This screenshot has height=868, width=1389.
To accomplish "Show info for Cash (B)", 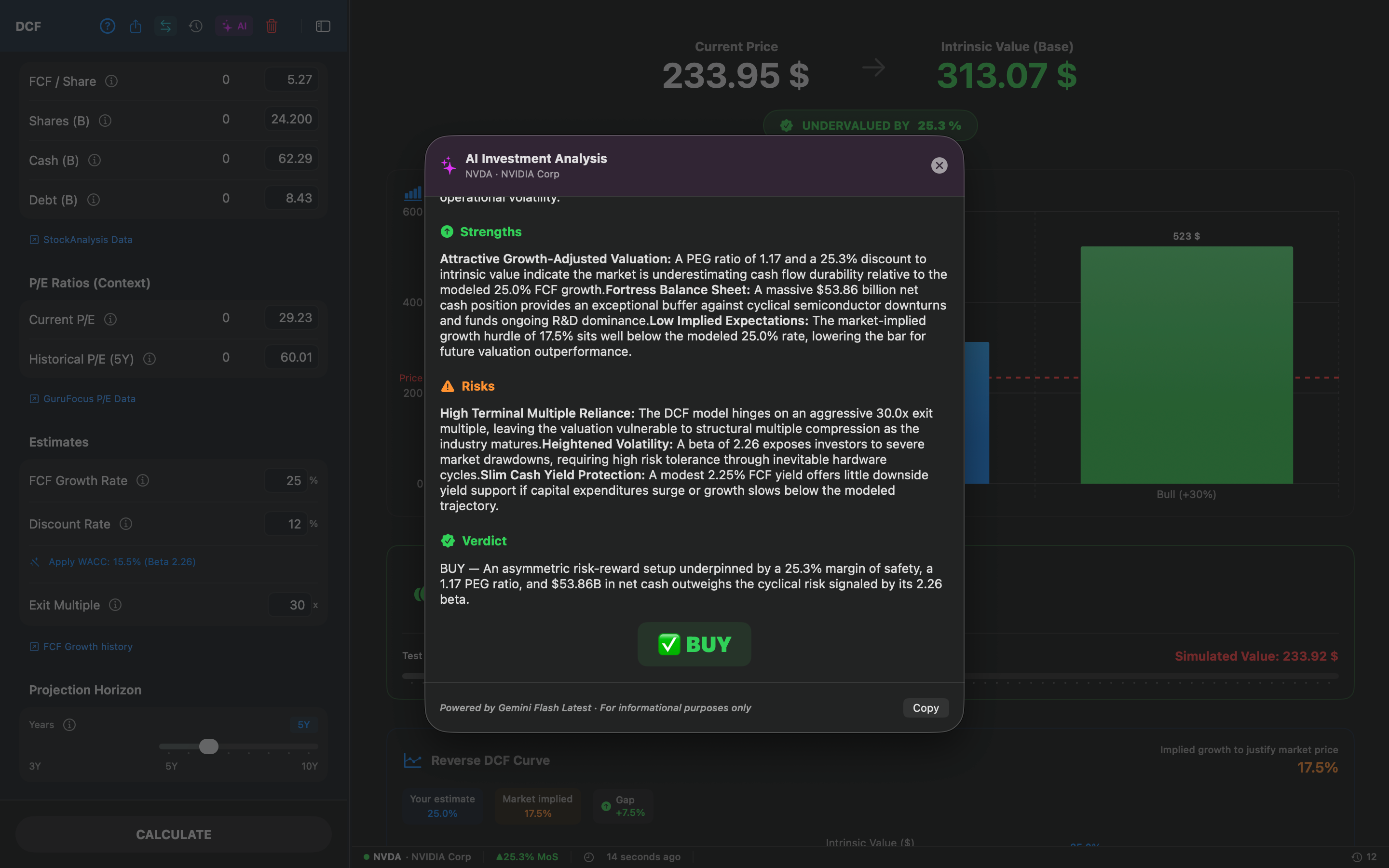I will click(x=95, y=160).
